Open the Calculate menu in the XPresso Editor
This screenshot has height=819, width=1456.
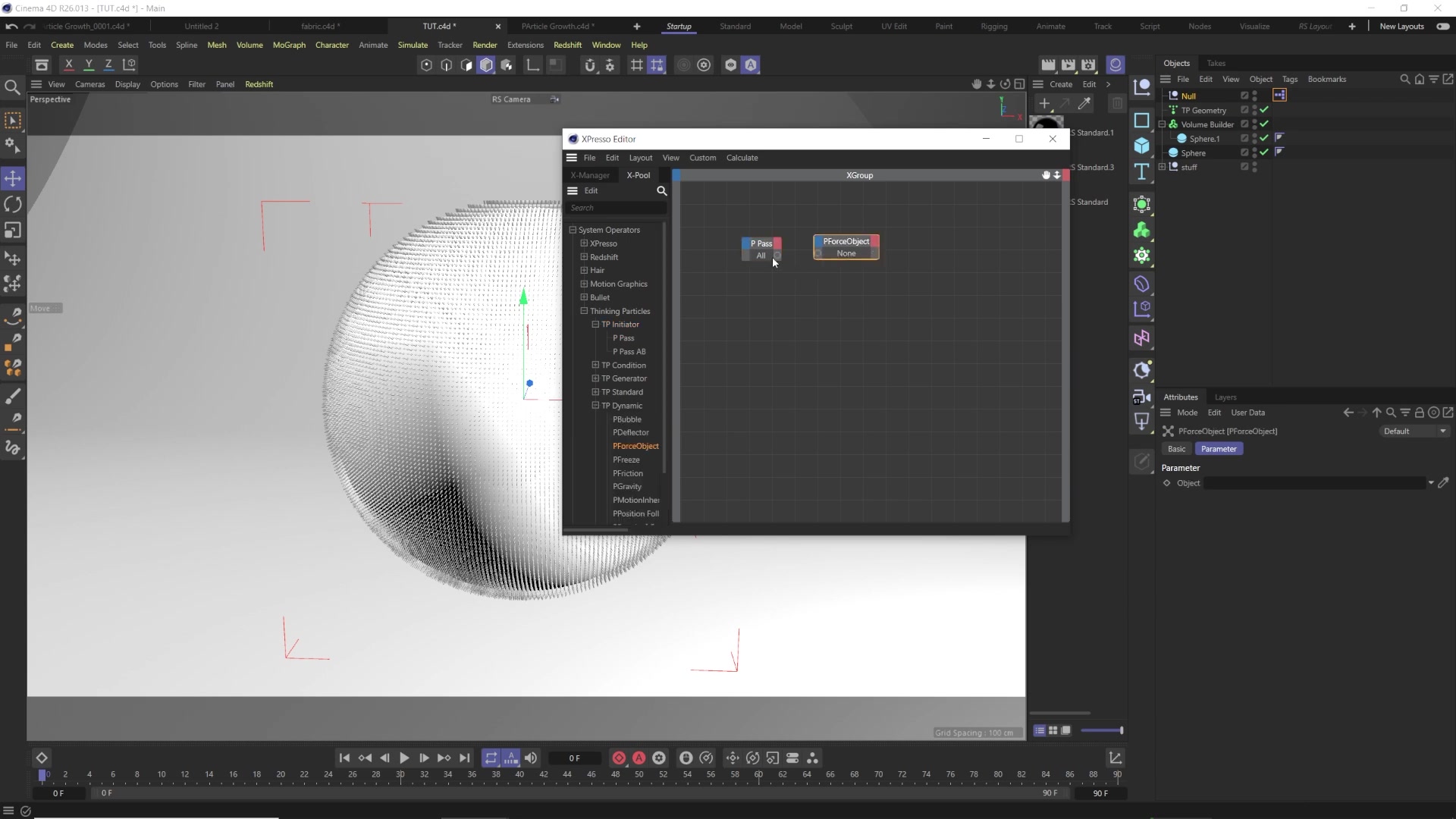coord(742,158)
